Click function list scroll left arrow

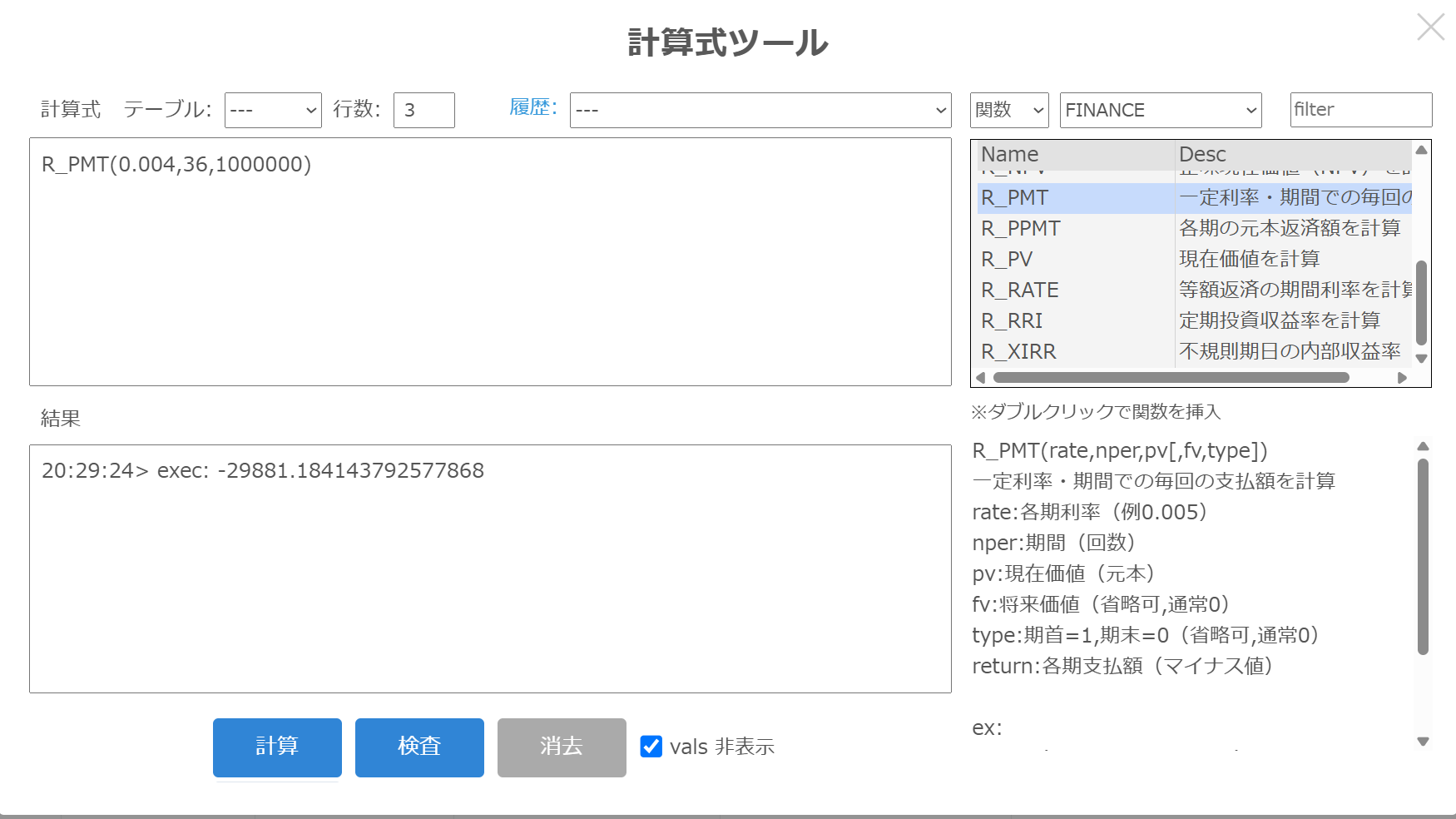click(x=980, y=378)
